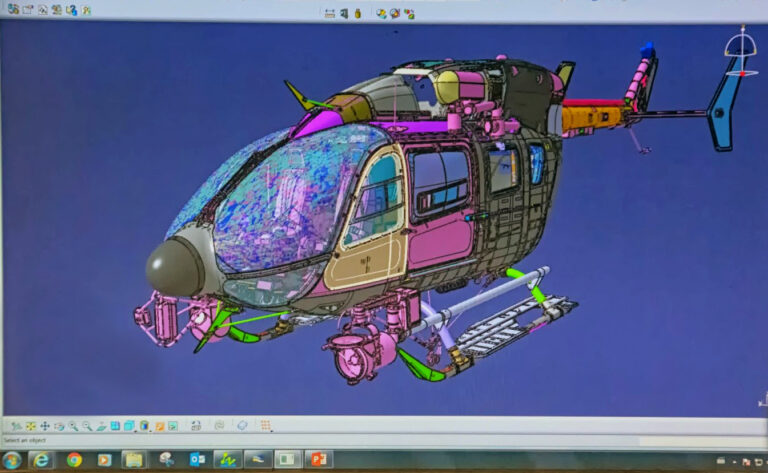Screen dimensions: 768x473
Task: Click the Zoom In magnifier icon
Action: pos(73,426)
